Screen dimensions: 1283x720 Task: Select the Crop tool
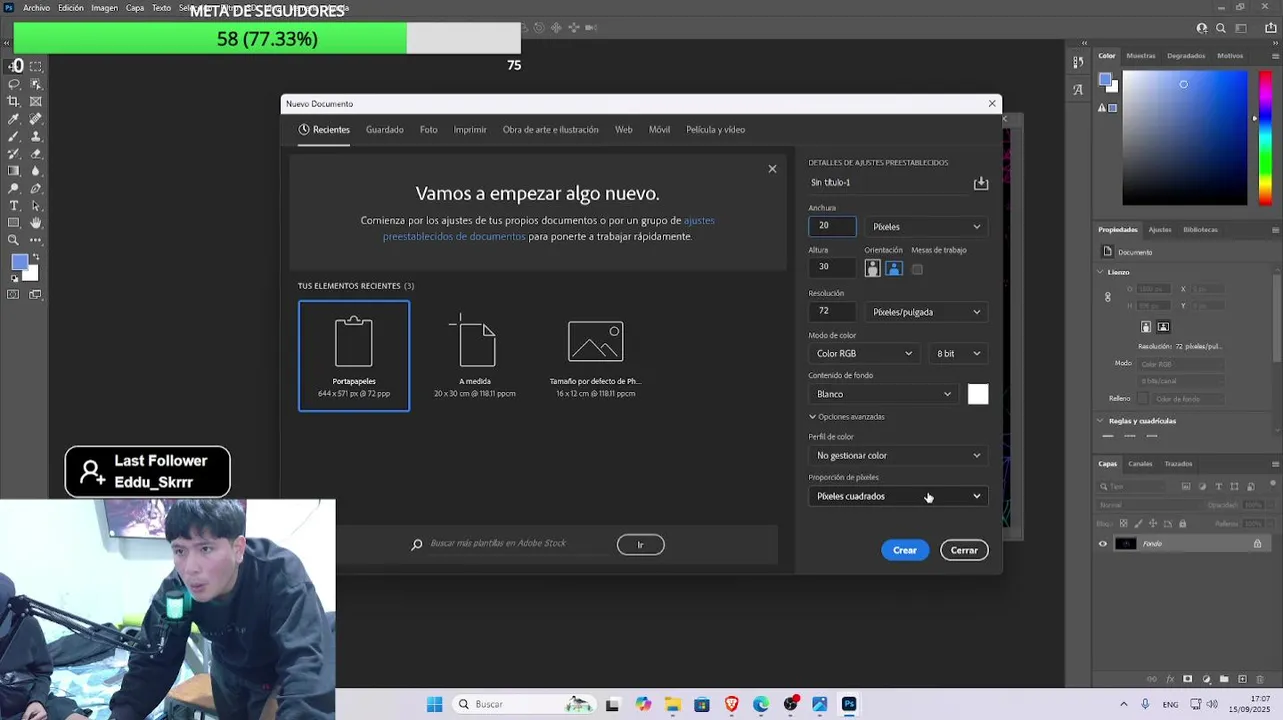14,101
